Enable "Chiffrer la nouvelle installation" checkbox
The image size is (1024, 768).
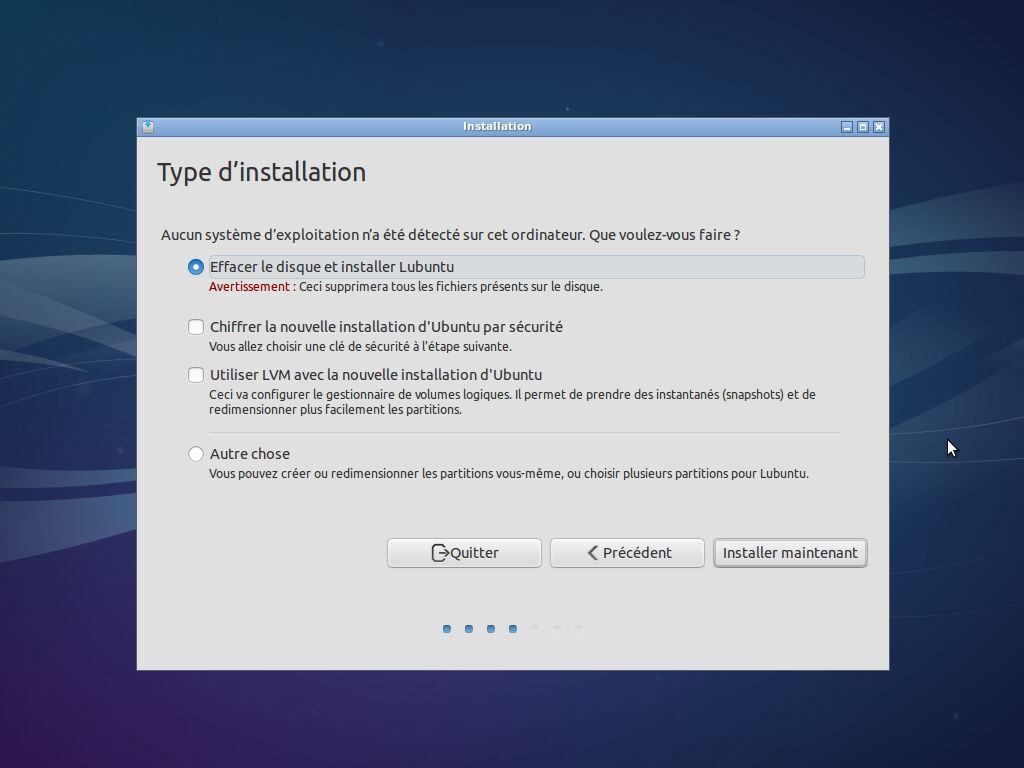click(x=196, y=327)
